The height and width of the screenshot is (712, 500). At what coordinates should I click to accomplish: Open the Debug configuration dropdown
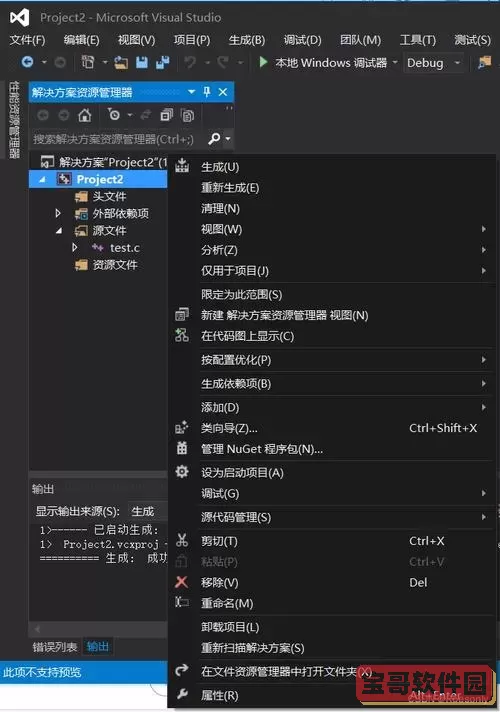457,63
